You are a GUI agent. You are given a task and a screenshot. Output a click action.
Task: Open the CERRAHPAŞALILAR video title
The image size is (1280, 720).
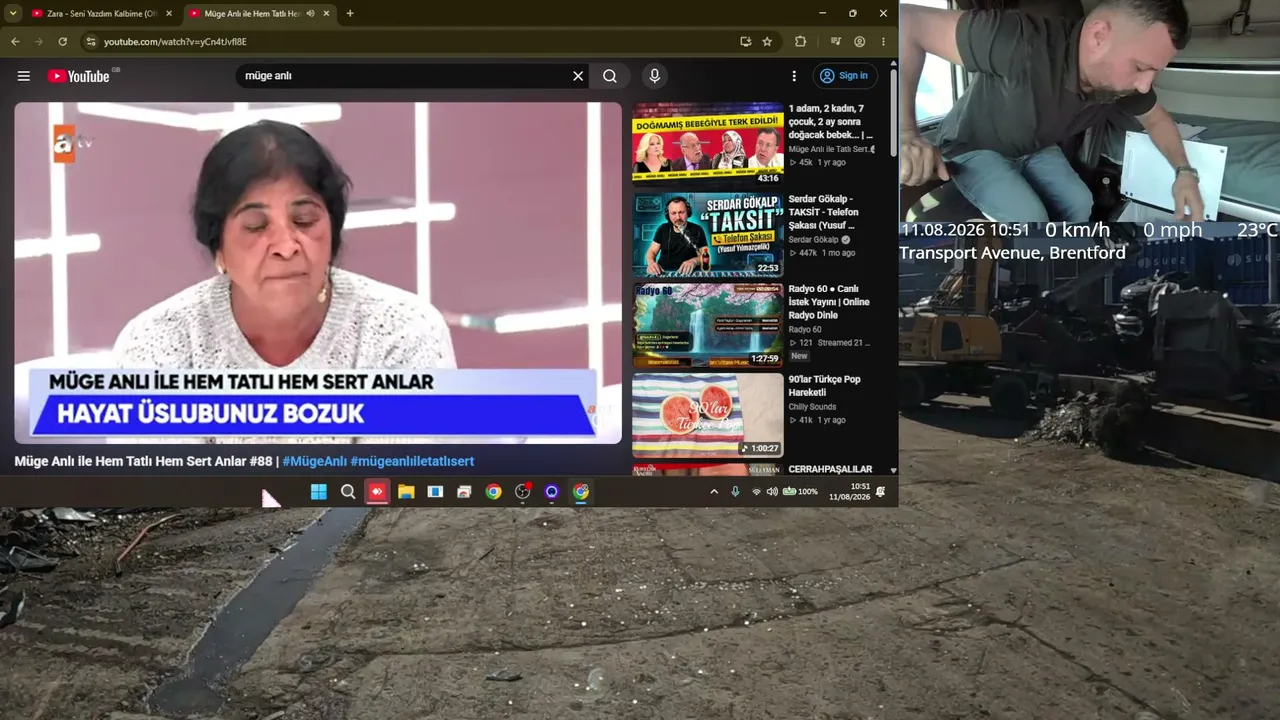click(x=830, y=469)
